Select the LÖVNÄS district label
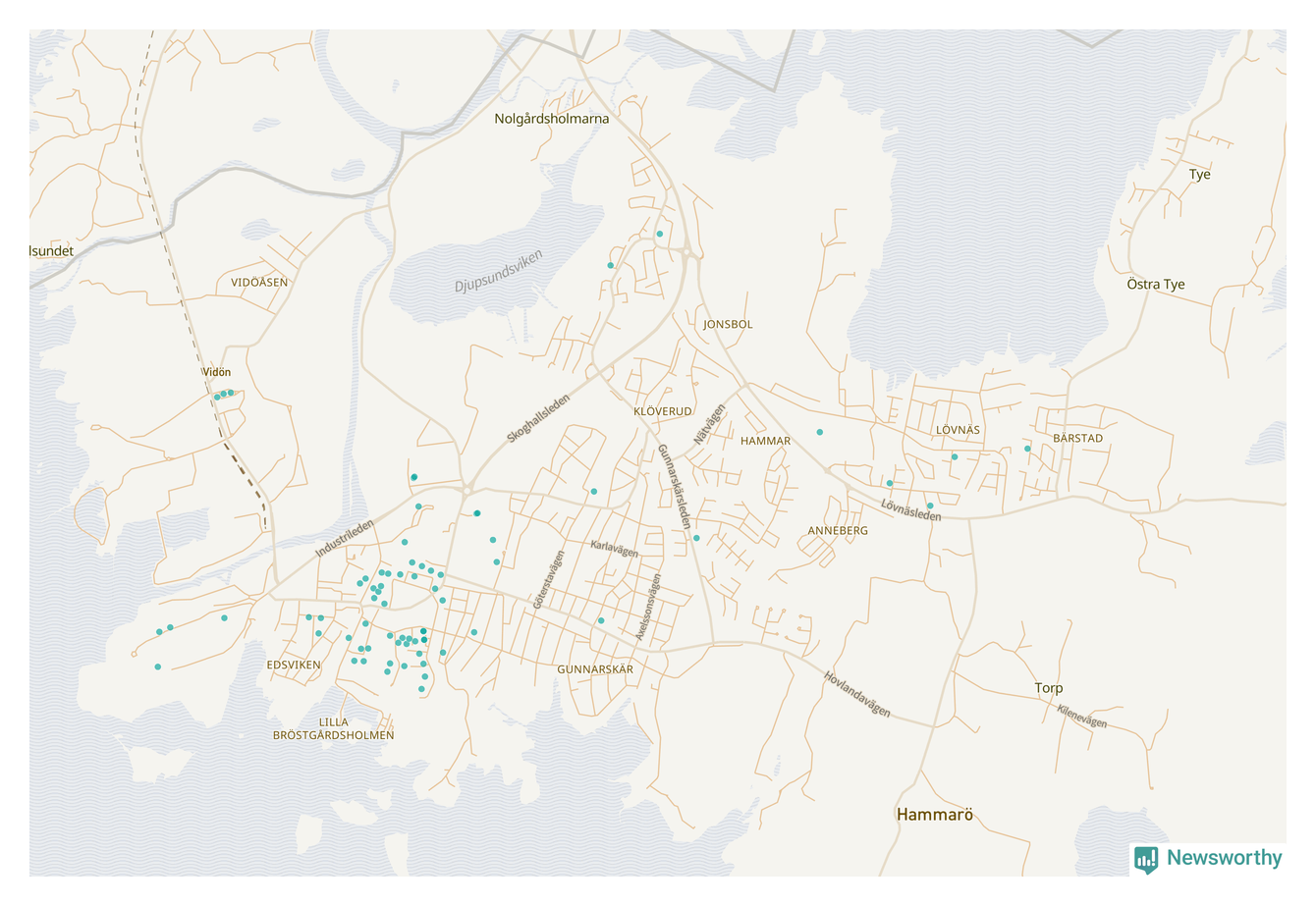This screenshot has width=1316, height=906. (x=958, y=430)
